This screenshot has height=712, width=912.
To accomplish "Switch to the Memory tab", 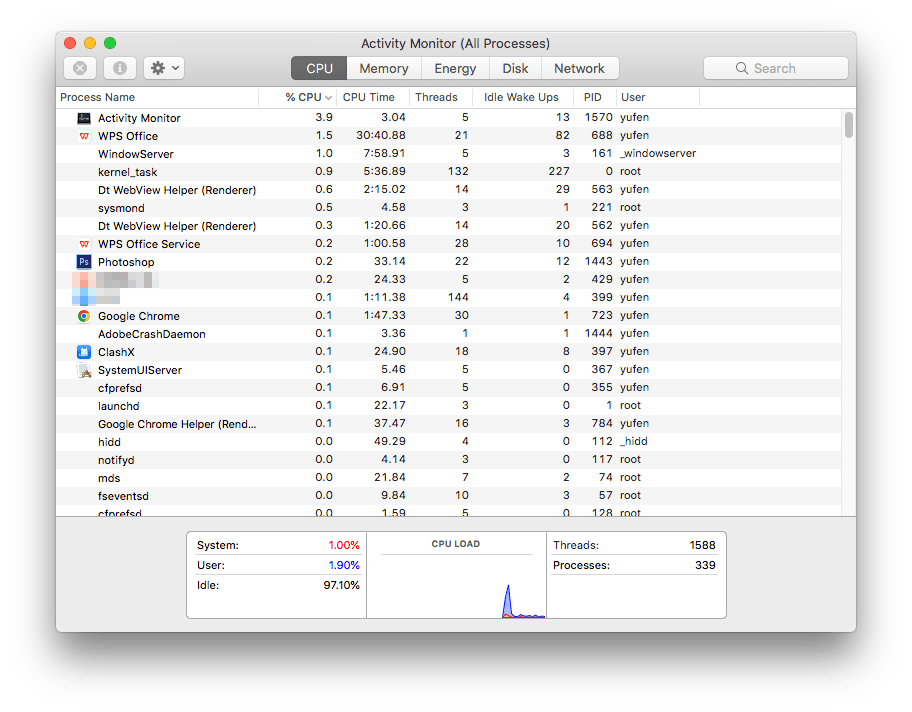I will (x=384, y=68).
